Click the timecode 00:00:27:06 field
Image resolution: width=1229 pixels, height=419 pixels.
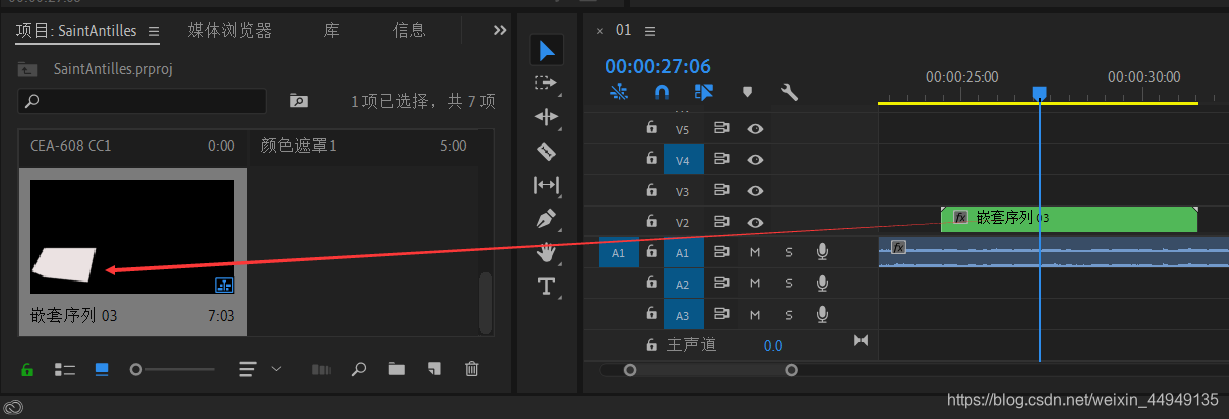point(658,66)
